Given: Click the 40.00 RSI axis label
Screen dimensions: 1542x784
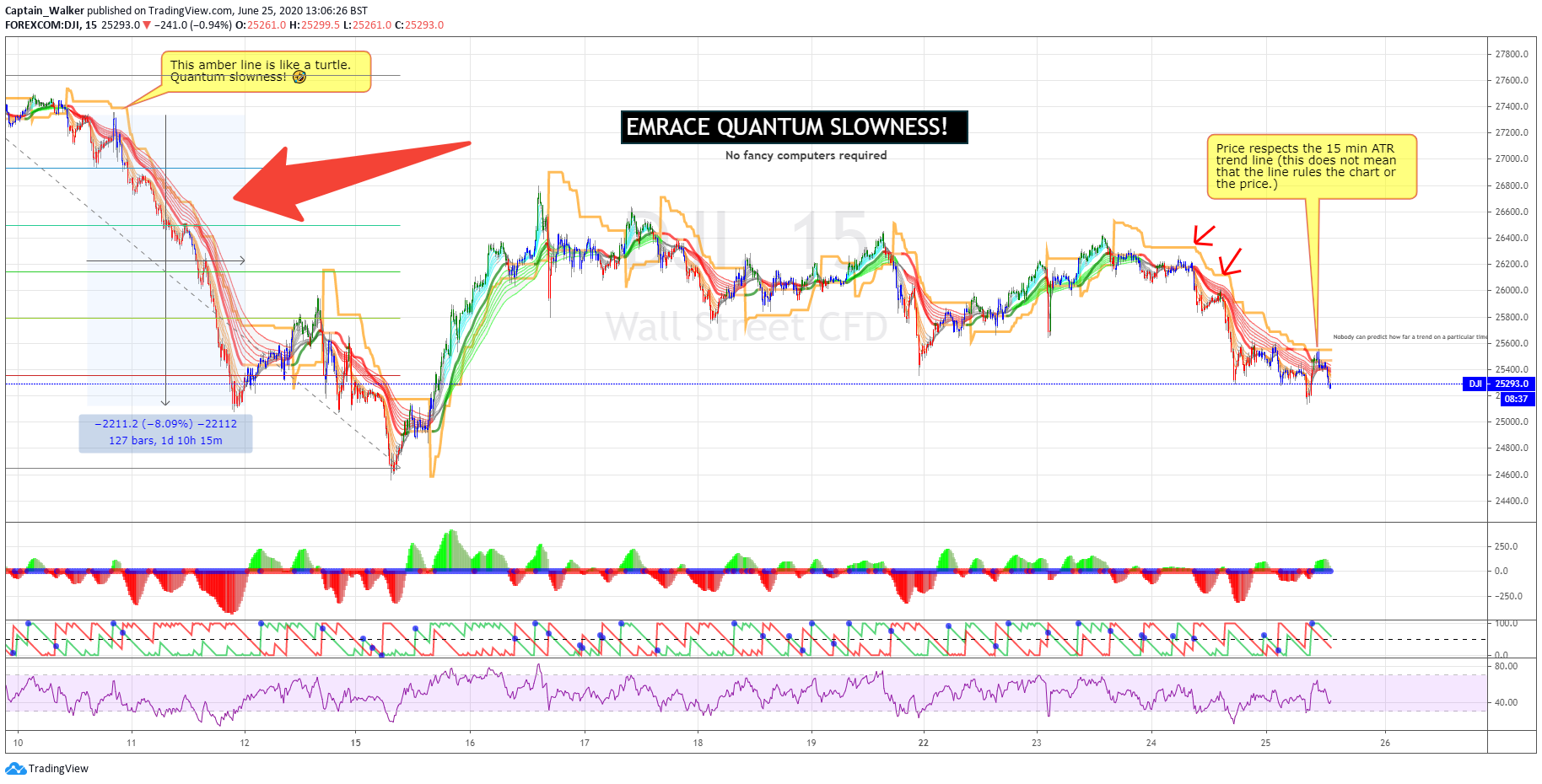Looking at the screenshot, I should point(1506,702).
